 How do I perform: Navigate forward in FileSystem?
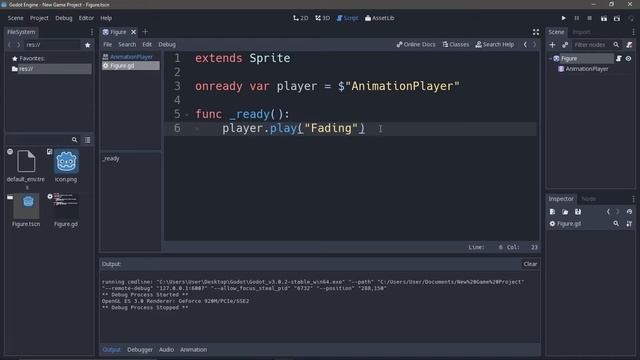(x=18, y=45)
